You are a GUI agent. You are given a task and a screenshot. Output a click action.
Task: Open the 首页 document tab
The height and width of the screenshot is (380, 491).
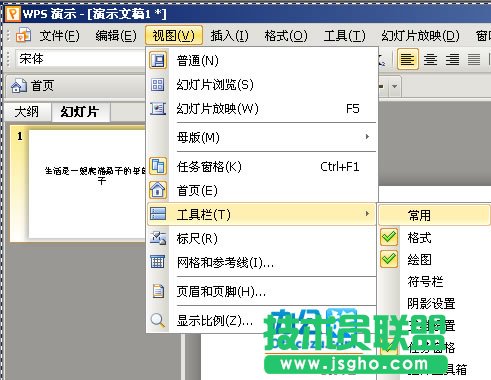[x=75, y=86]
